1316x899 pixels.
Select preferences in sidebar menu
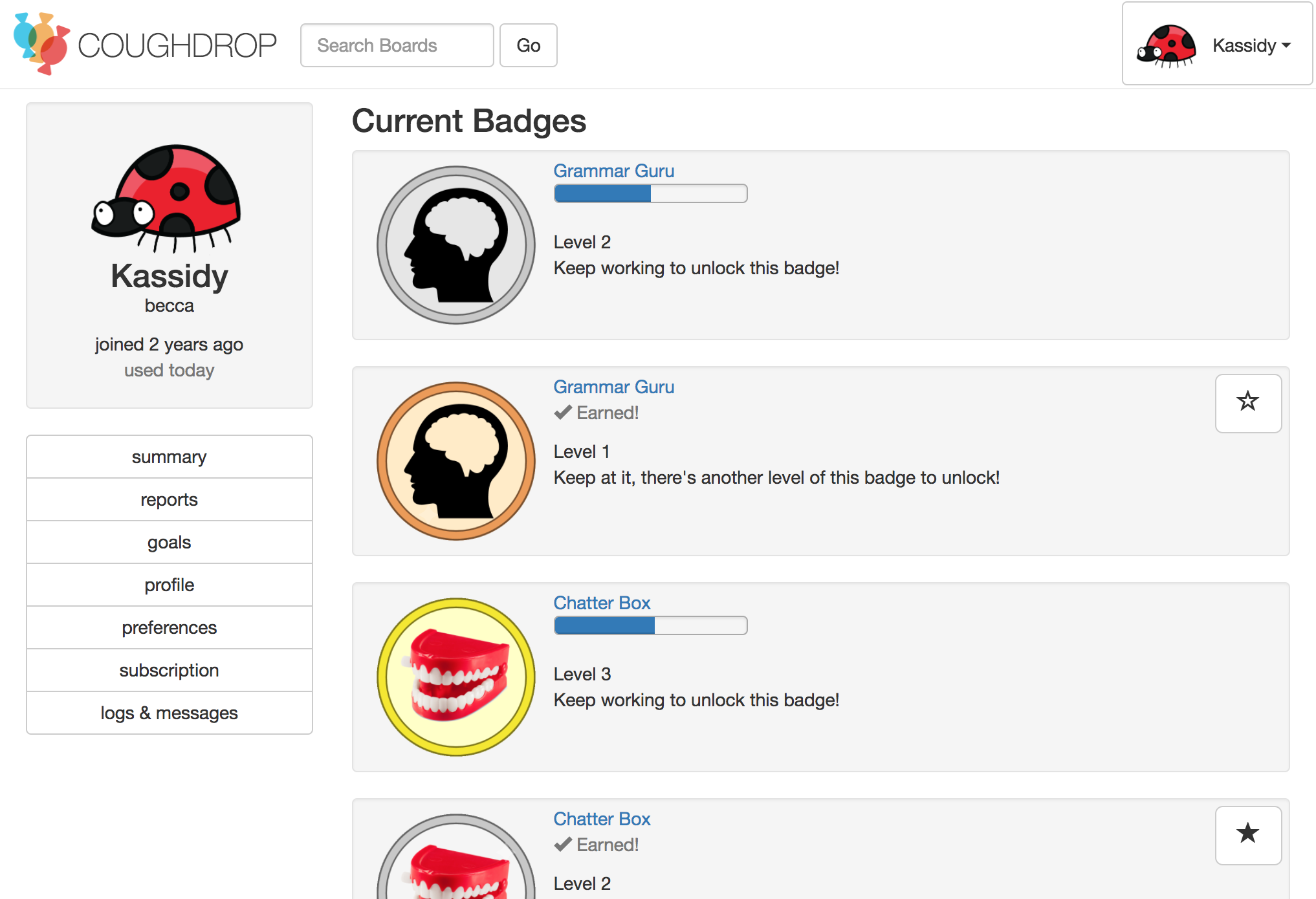[170, 627]
